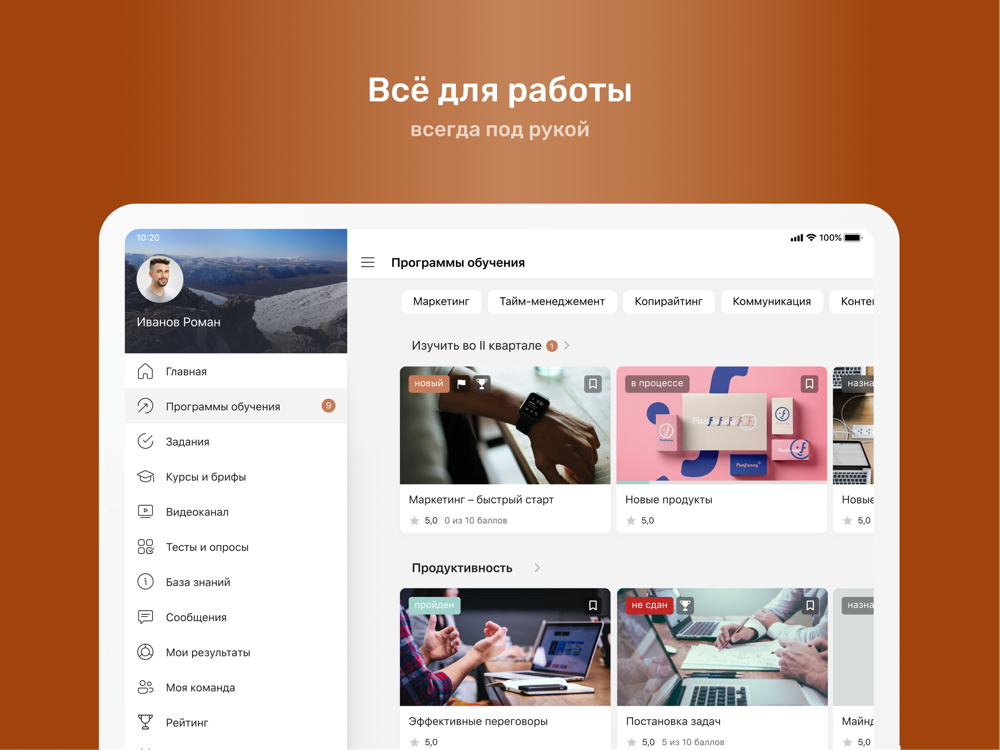
Task: Open the pink packaging course thumbnail
Action: coord(721,425)
